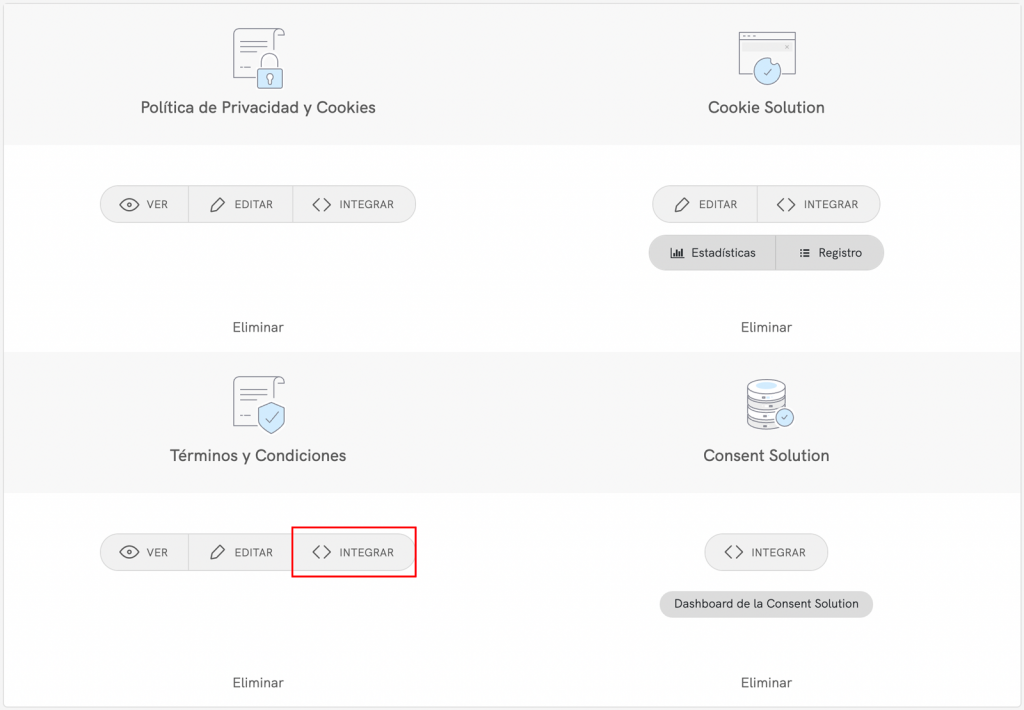Click the list icon beside Registro
The image size is (1024, 710).
click(804, 253)
